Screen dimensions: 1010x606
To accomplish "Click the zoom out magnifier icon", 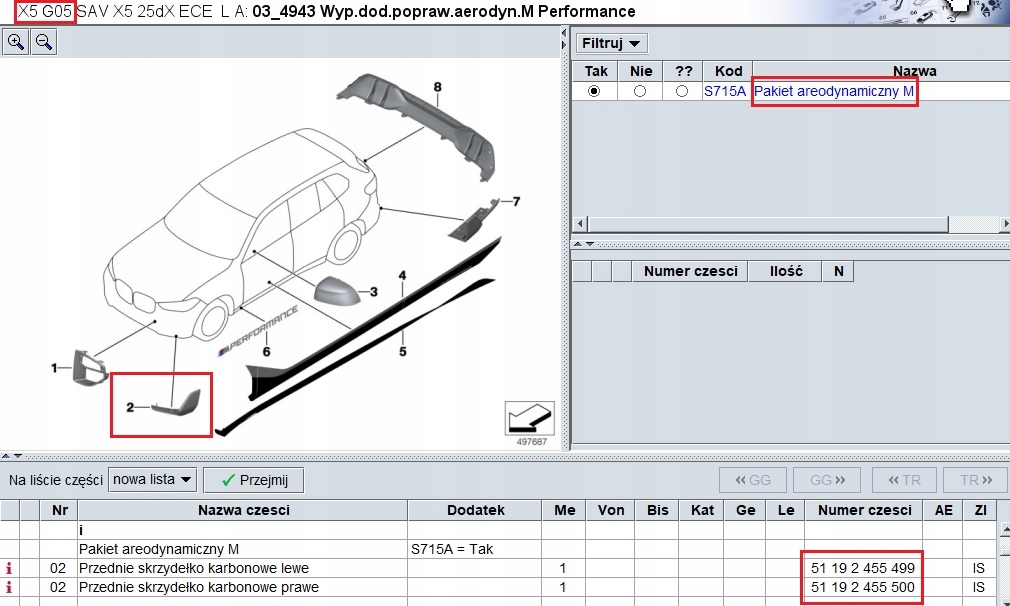I will [44, 41].
